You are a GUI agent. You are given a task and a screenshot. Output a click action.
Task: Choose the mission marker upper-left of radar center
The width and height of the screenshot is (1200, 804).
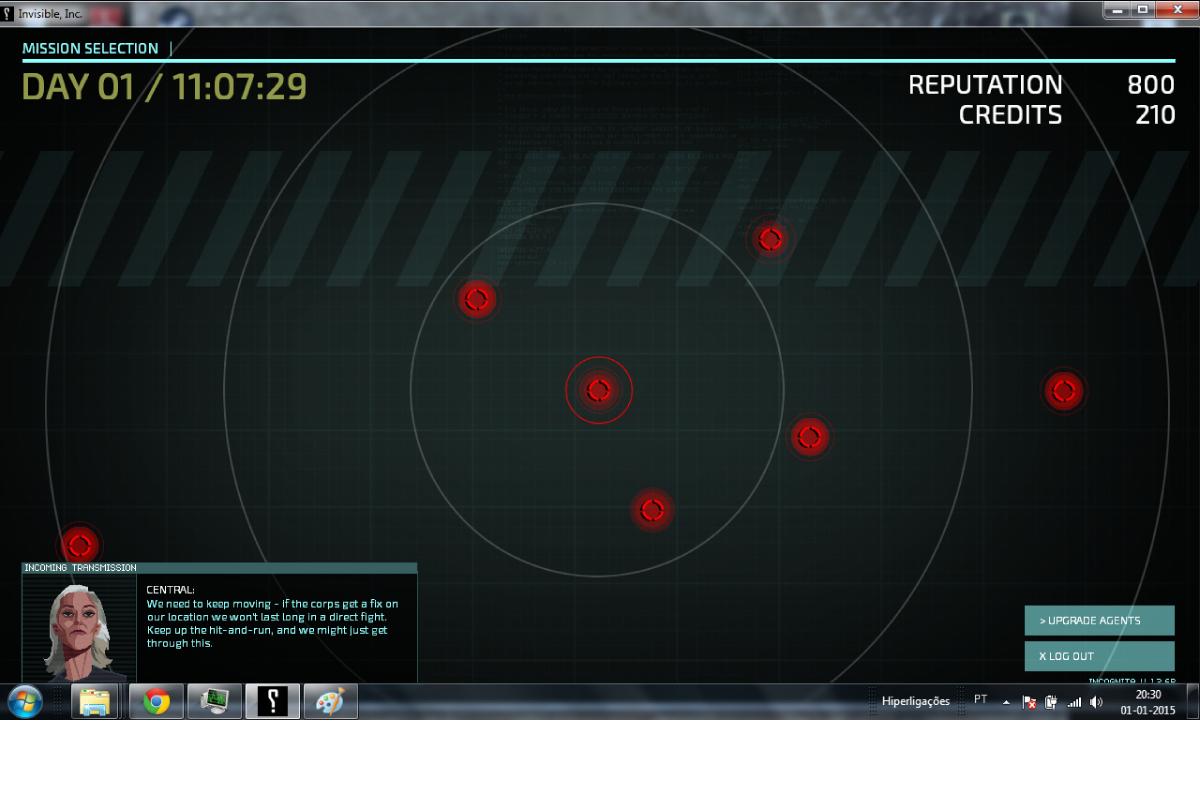[x=477, y=298]
